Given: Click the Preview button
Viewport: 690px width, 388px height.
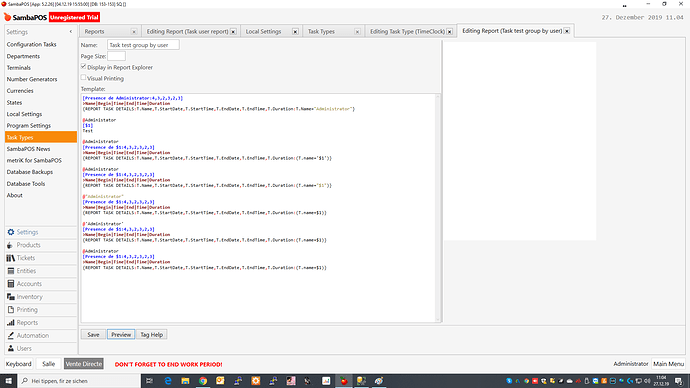Looking at the screenshot, I should (x=121, y=335).
